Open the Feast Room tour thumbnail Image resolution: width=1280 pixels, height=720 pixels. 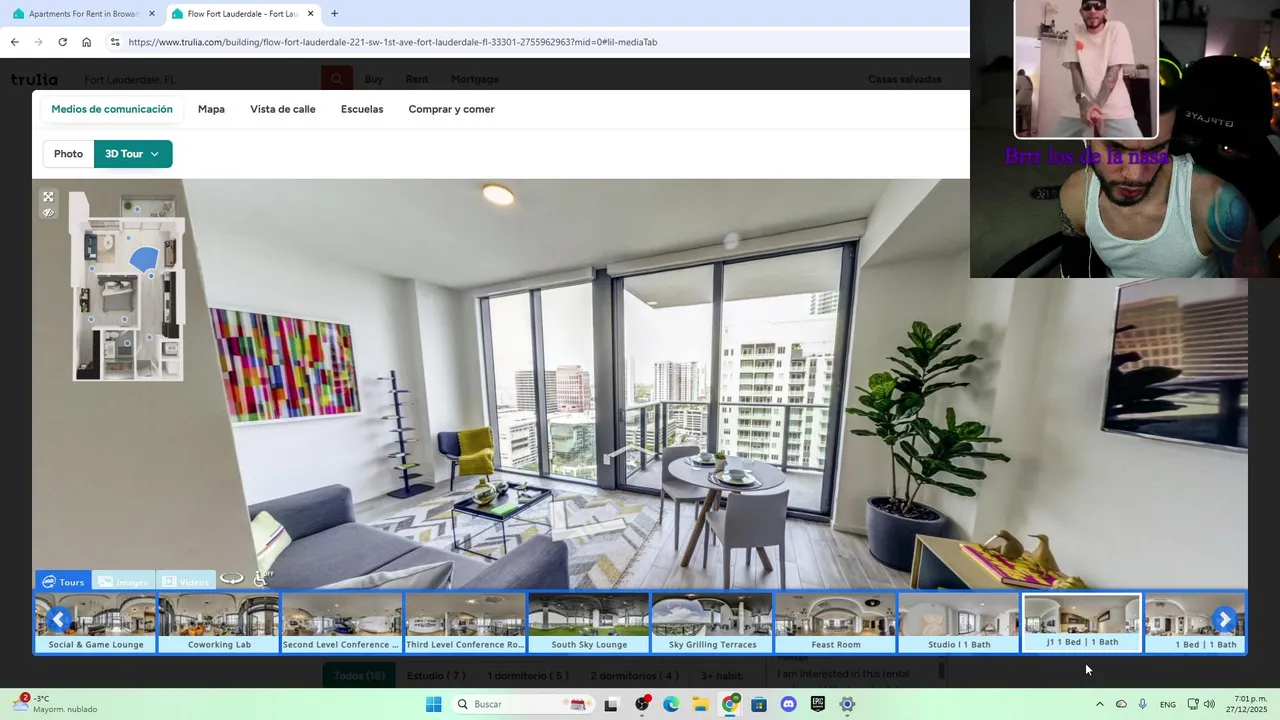tap(835, 623)
